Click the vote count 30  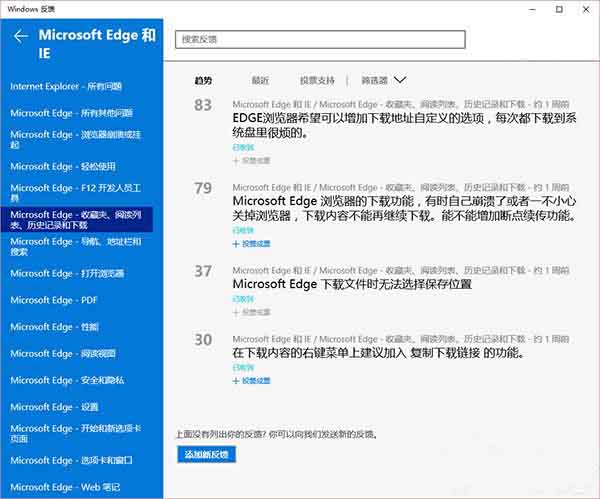coord(203,340)
